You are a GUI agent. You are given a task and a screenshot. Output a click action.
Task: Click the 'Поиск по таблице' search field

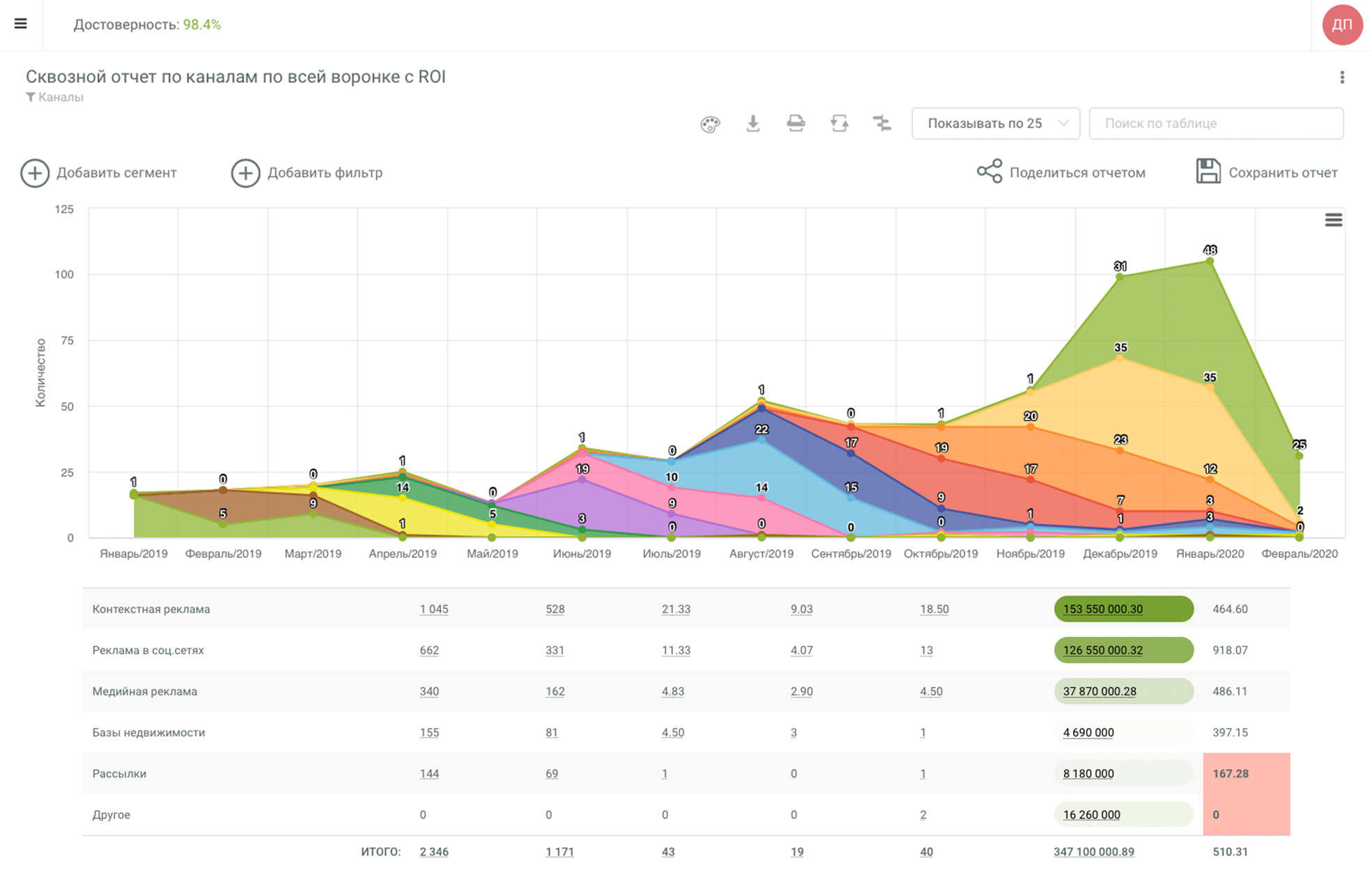coord(1215,123)
